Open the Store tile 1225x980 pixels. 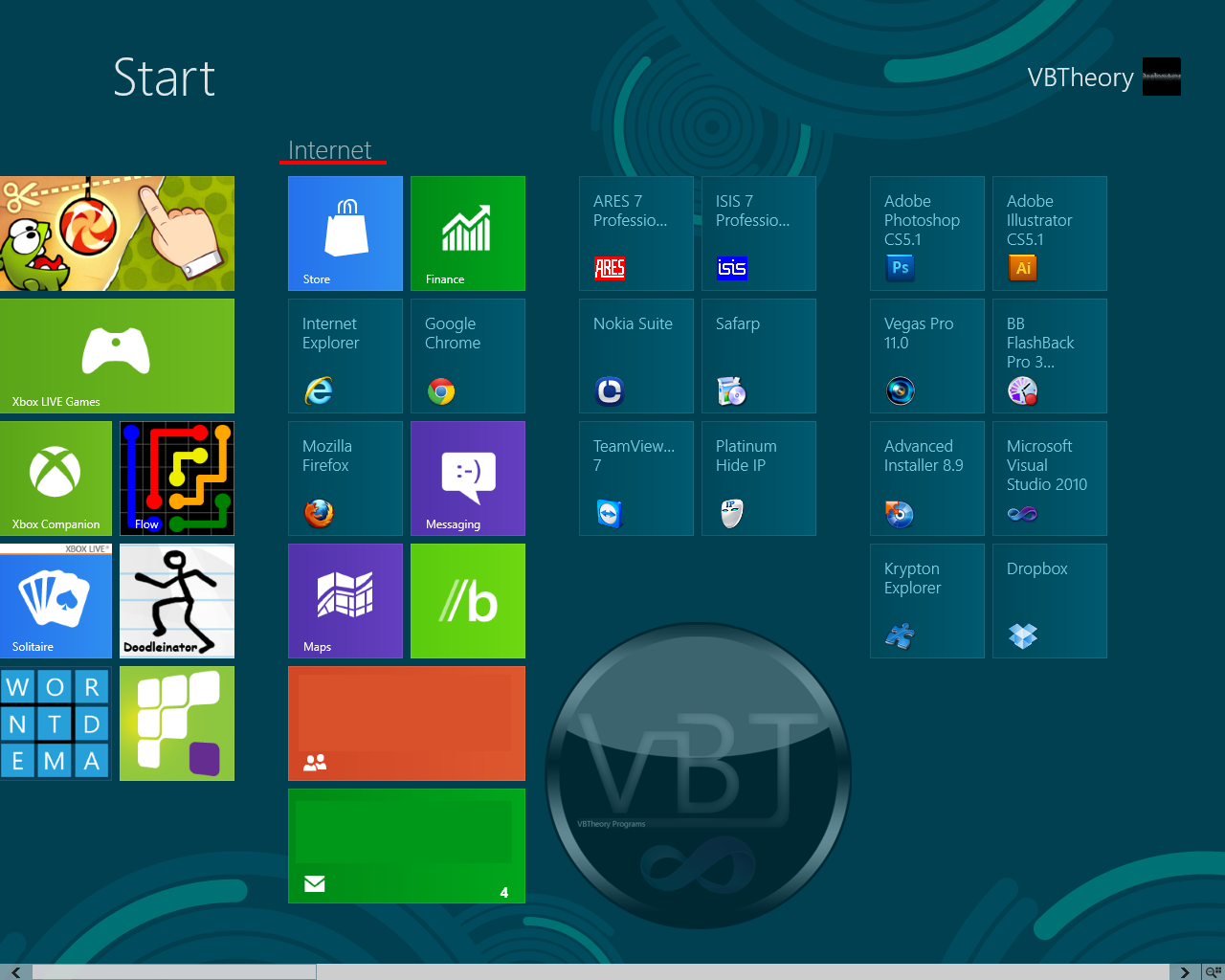coord(345,234)
